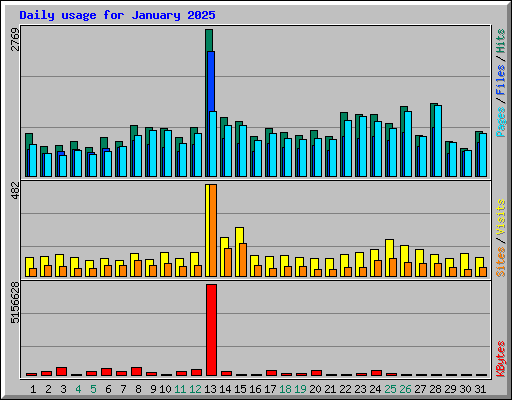Select the tall red KBytes bar for day 13
Image resolution: width=512 pixels, height=400 pixels.
[211, 330]
